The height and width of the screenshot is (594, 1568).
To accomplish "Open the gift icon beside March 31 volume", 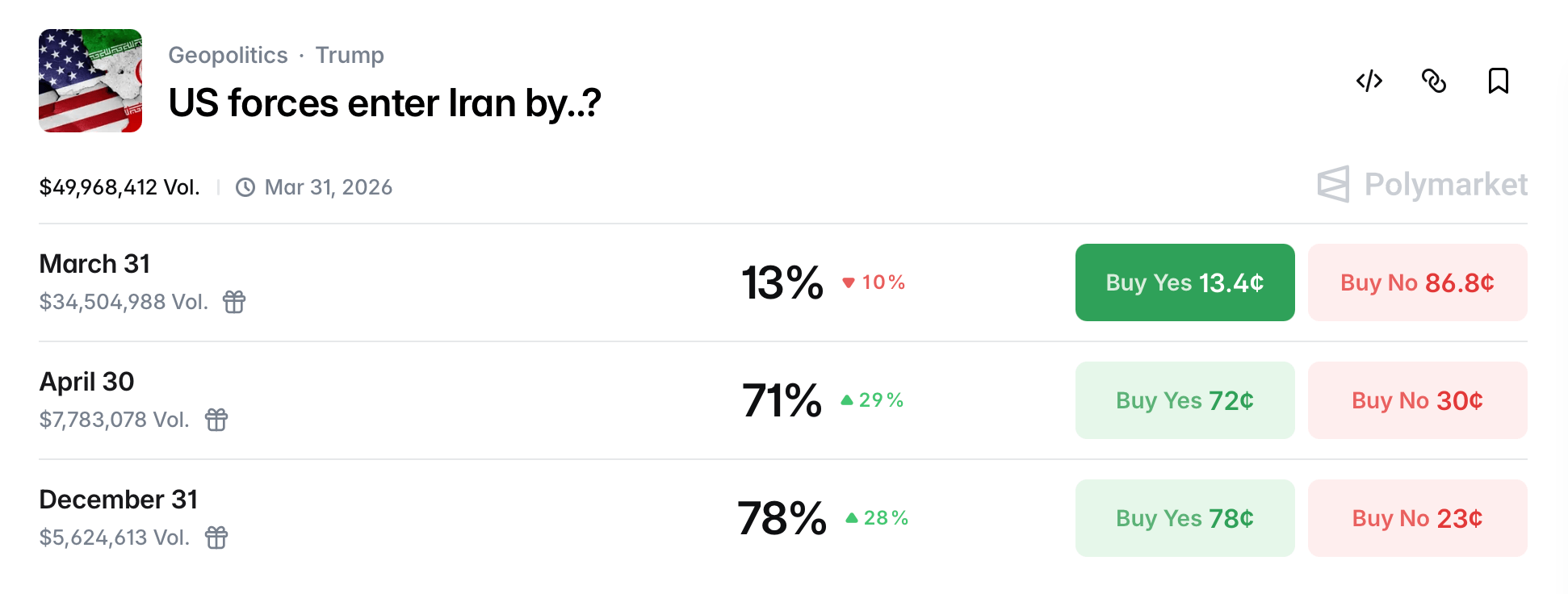I will (233, 302).
